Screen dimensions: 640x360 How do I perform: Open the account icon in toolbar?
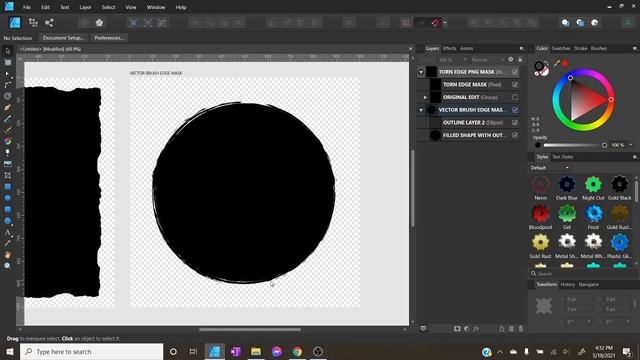point(628,23)
